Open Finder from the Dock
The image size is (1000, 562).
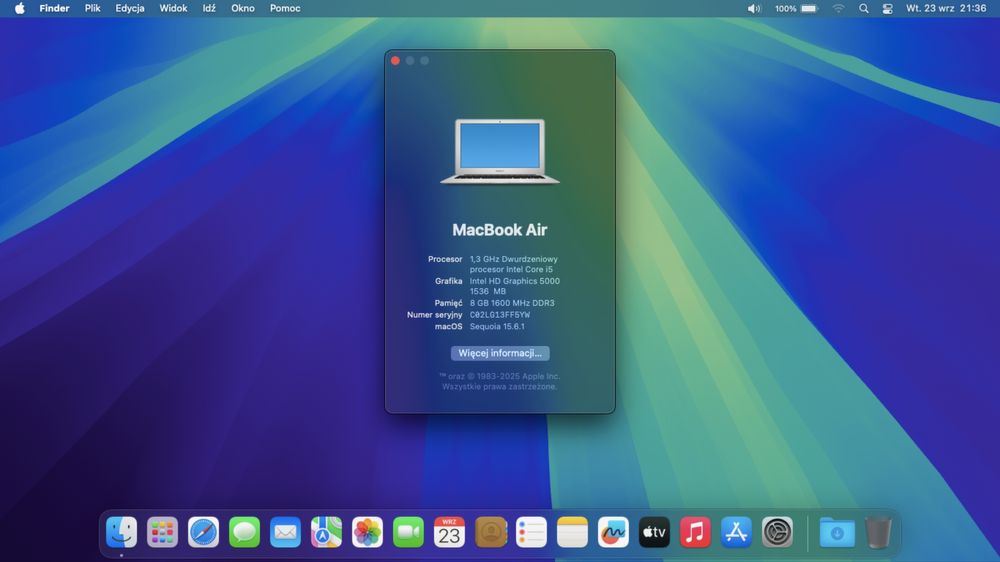pos(121,532)
